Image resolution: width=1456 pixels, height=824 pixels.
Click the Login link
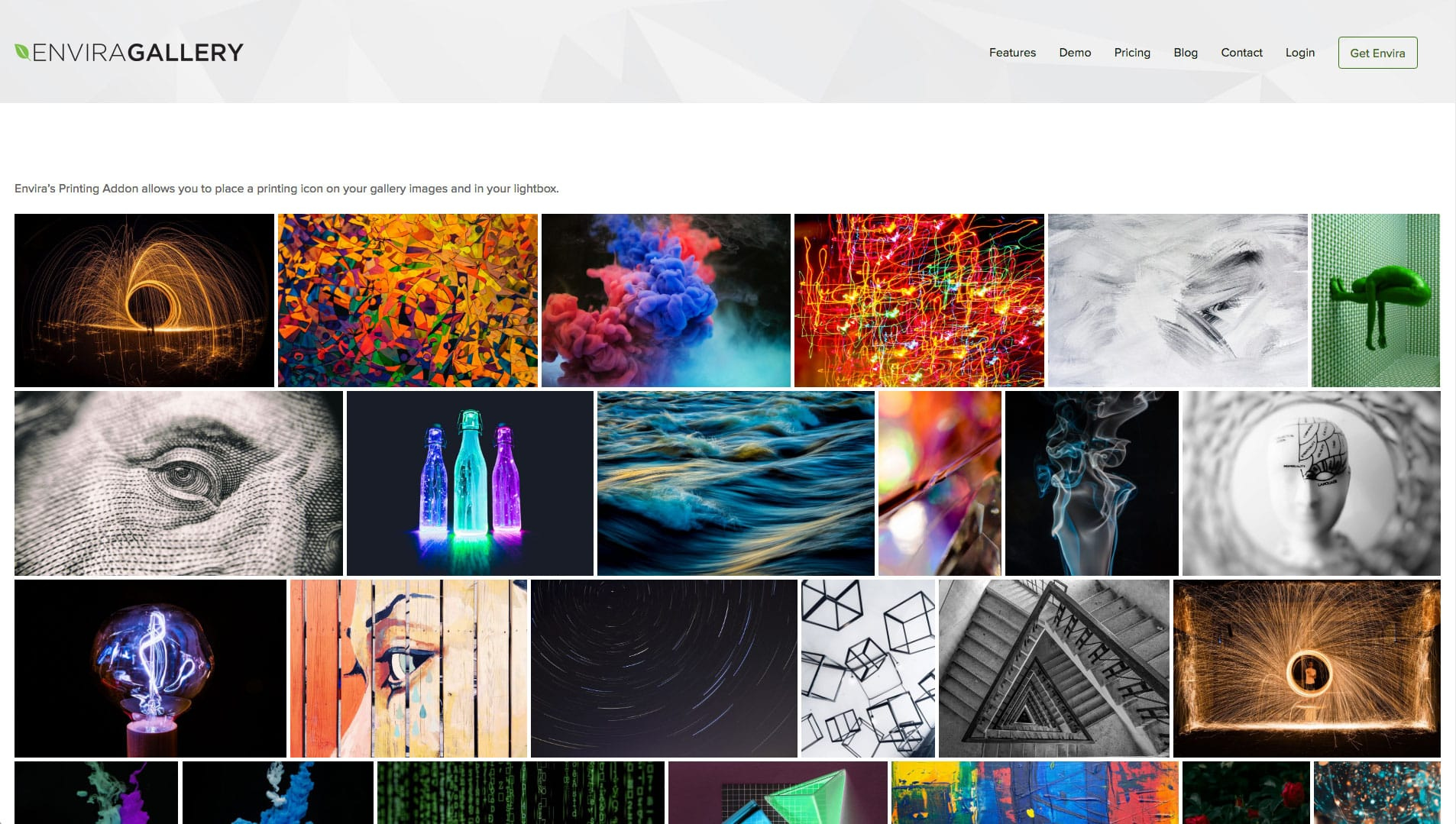tap(1299, 53)
